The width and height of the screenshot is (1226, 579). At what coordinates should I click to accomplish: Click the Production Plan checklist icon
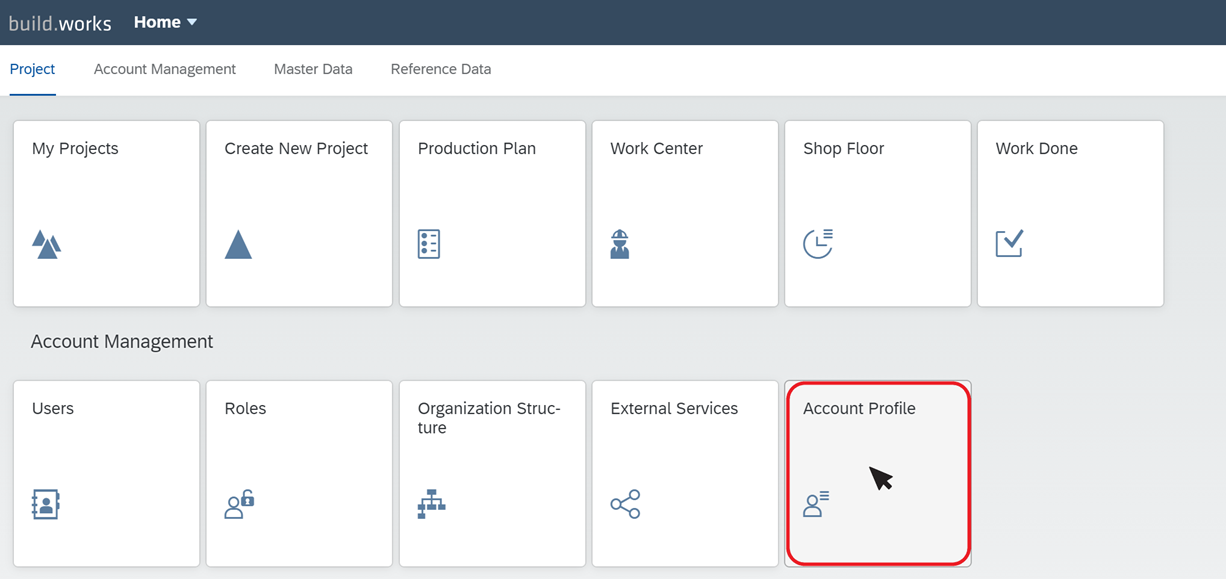pos(429,244)
